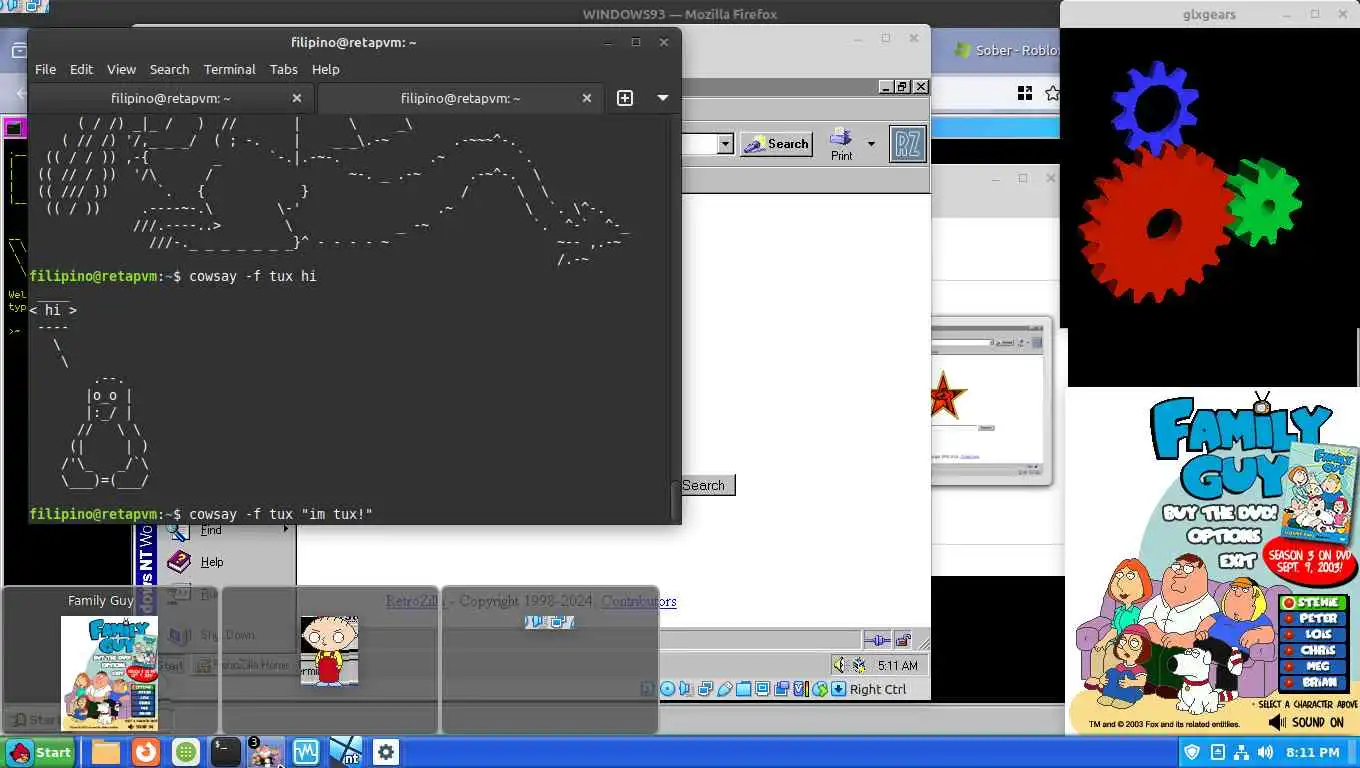Viewport: 1360px width, 768px height.
Task: Open the View menu in terminal
Action: pyautogui.click(x=121, y=69)
